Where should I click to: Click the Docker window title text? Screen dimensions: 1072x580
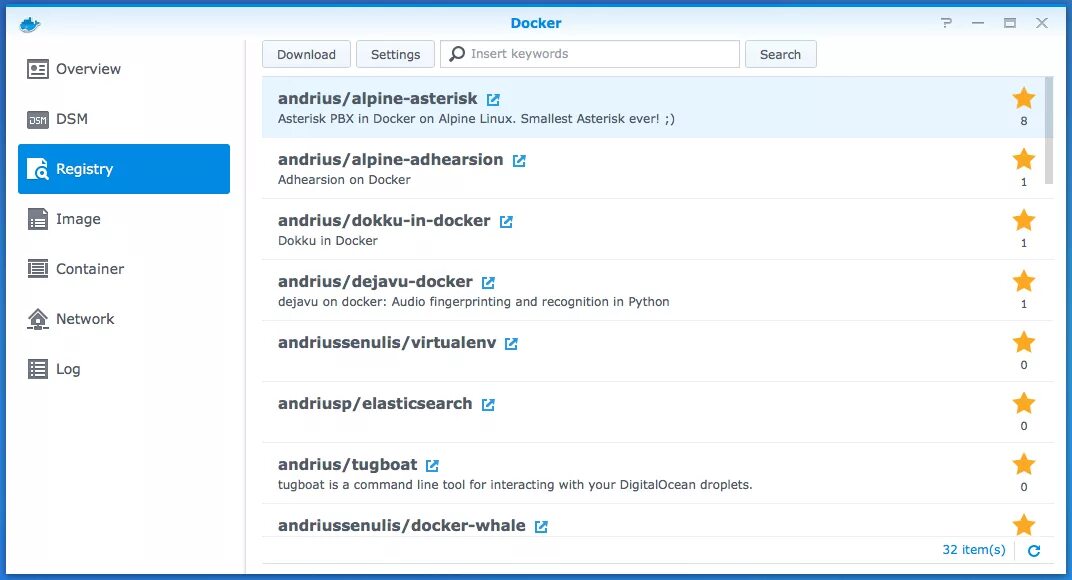[x=536, y=23]
